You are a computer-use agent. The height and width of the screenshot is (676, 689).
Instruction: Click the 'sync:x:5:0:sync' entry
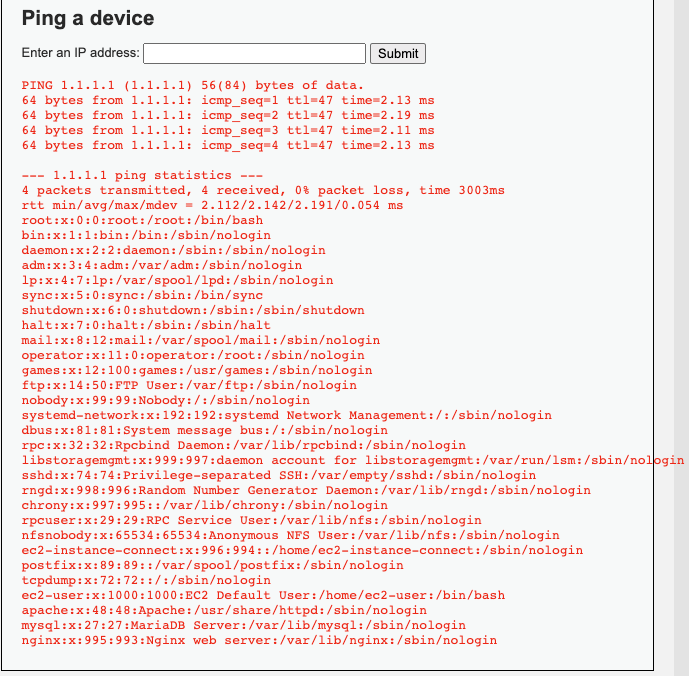[x=142, y=294]
